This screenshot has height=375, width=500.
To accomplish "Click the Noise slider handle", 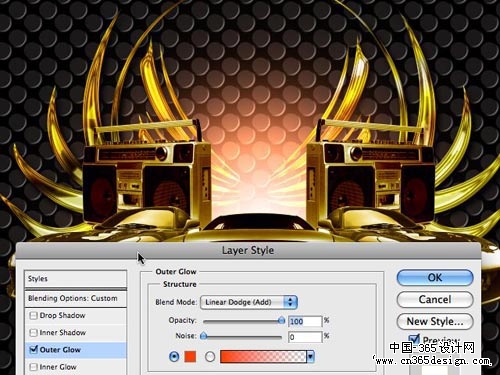I will tap(203, 336).
